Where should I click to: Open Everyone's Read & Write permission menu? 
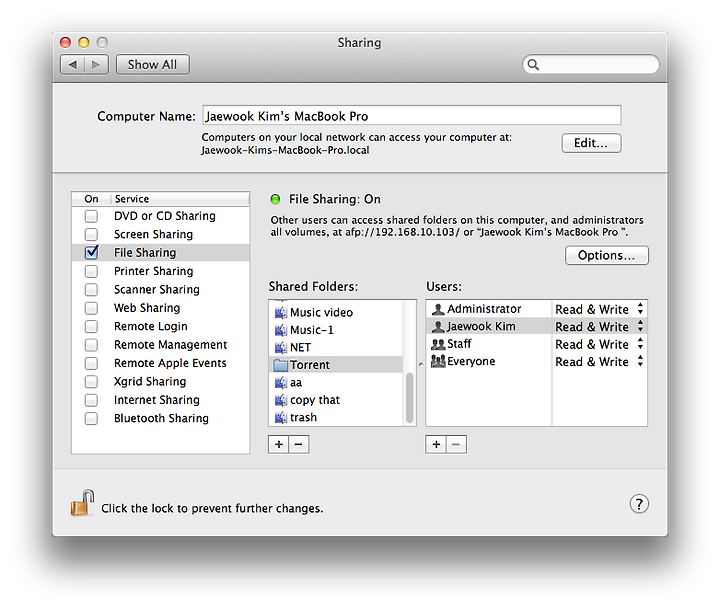(x=599, y=361)
